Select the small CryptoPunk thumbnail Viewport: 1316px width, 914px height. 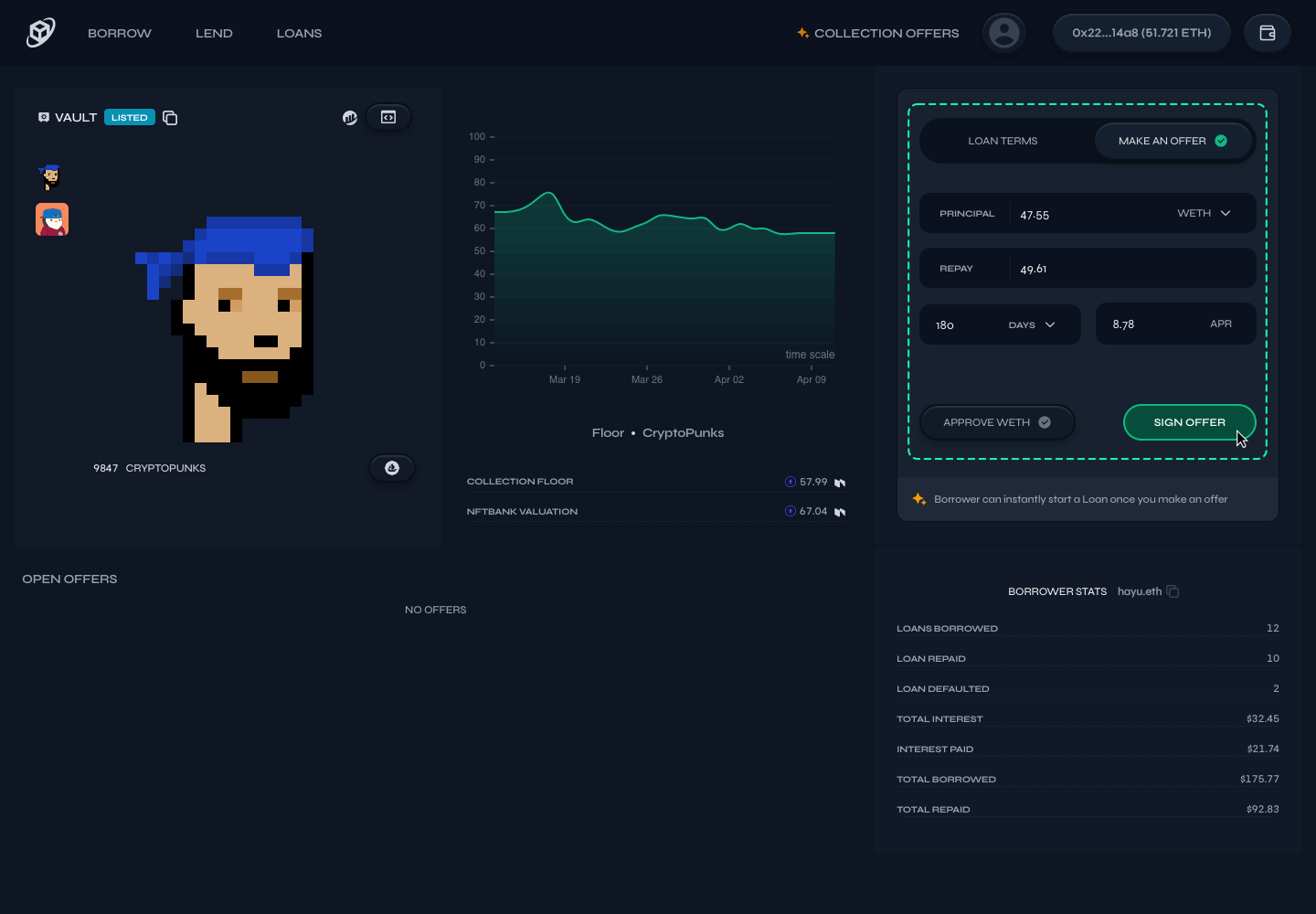pyautogui.click(x=51, y=177)
